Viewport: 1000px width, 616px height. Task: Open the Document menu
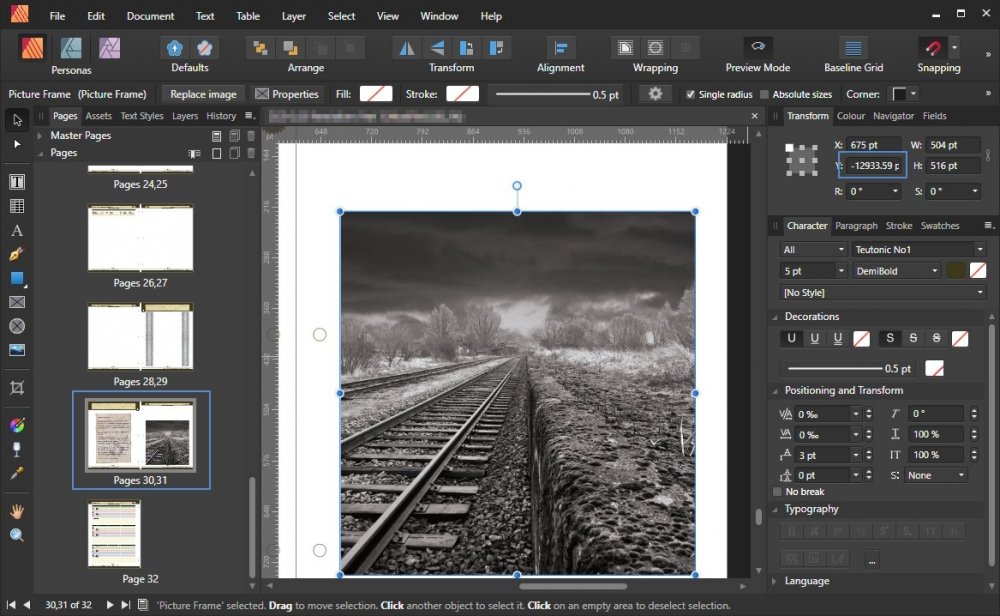pyautogui.click(x=150, y=16)
